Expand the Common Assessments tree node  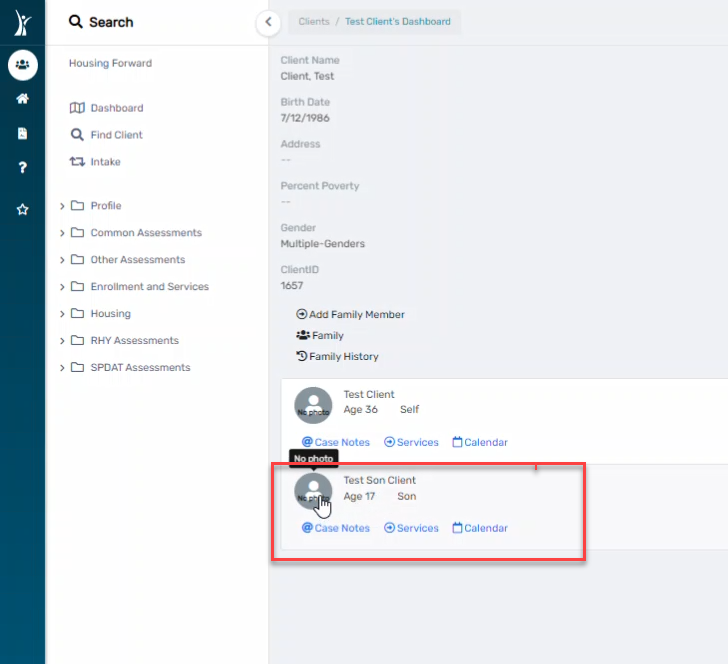pyautogui.click(x=62, y=233)
